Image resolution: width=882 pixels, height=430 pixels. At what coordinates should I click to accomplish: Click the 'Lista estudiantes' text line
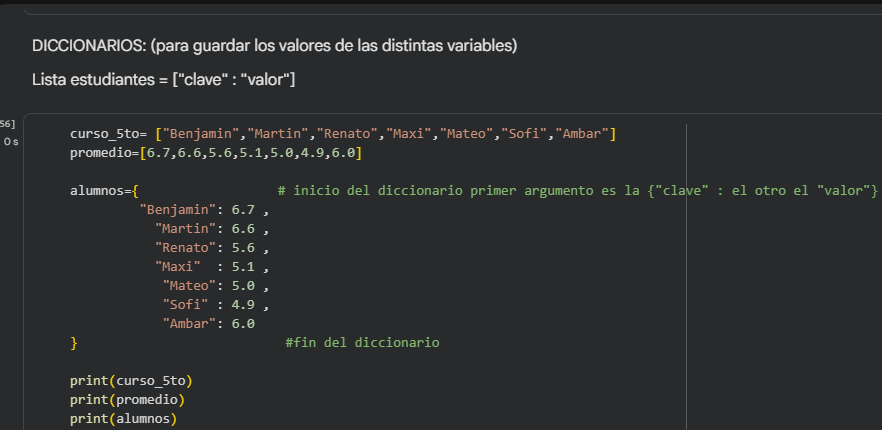(164, 80)
